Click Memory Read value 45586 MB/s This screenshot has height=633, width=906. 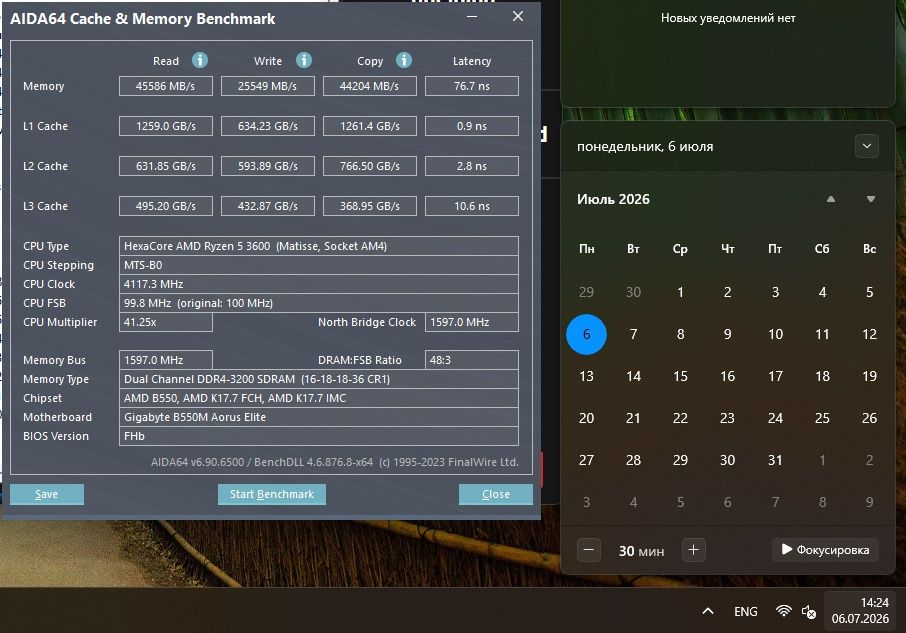166,86
